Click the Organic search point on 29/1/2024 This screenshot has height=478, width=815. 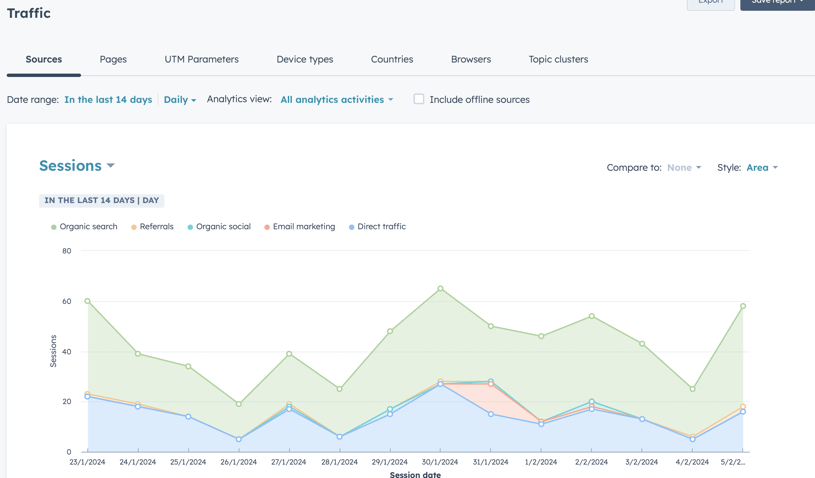(390, 331)
